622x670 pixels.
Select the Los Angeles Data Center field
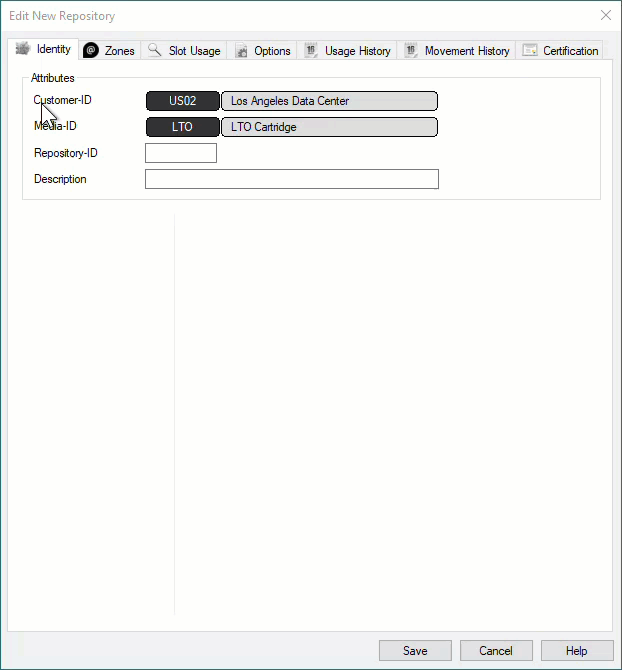[329, 101]
